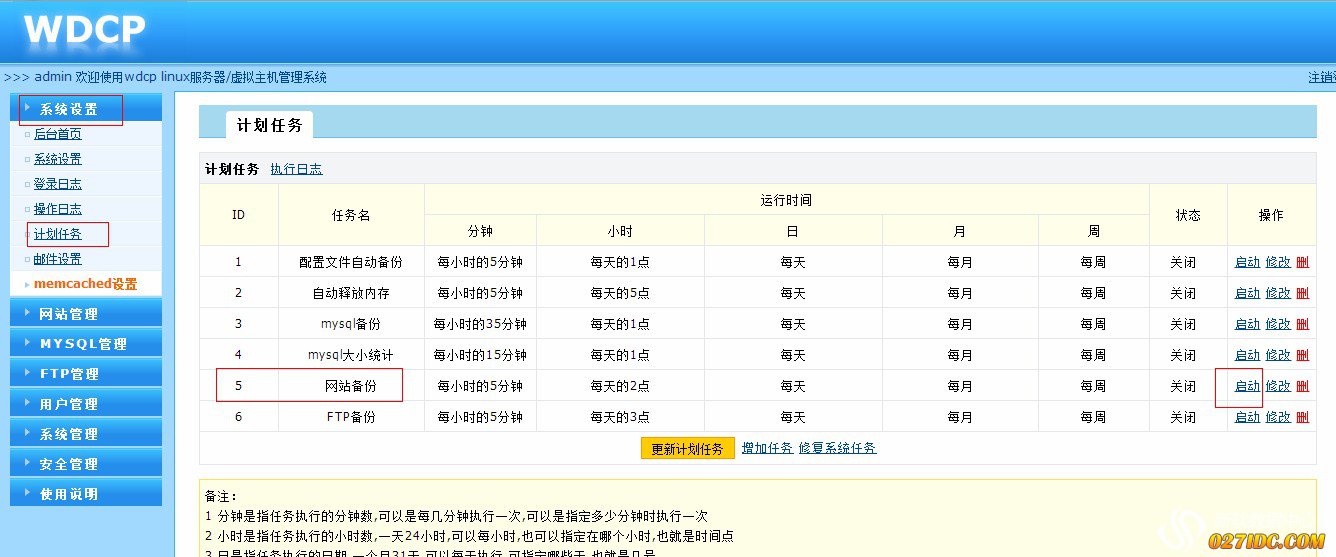
Task: Expand the 用户管理 sidebar section
Action: tap(85, 403)
